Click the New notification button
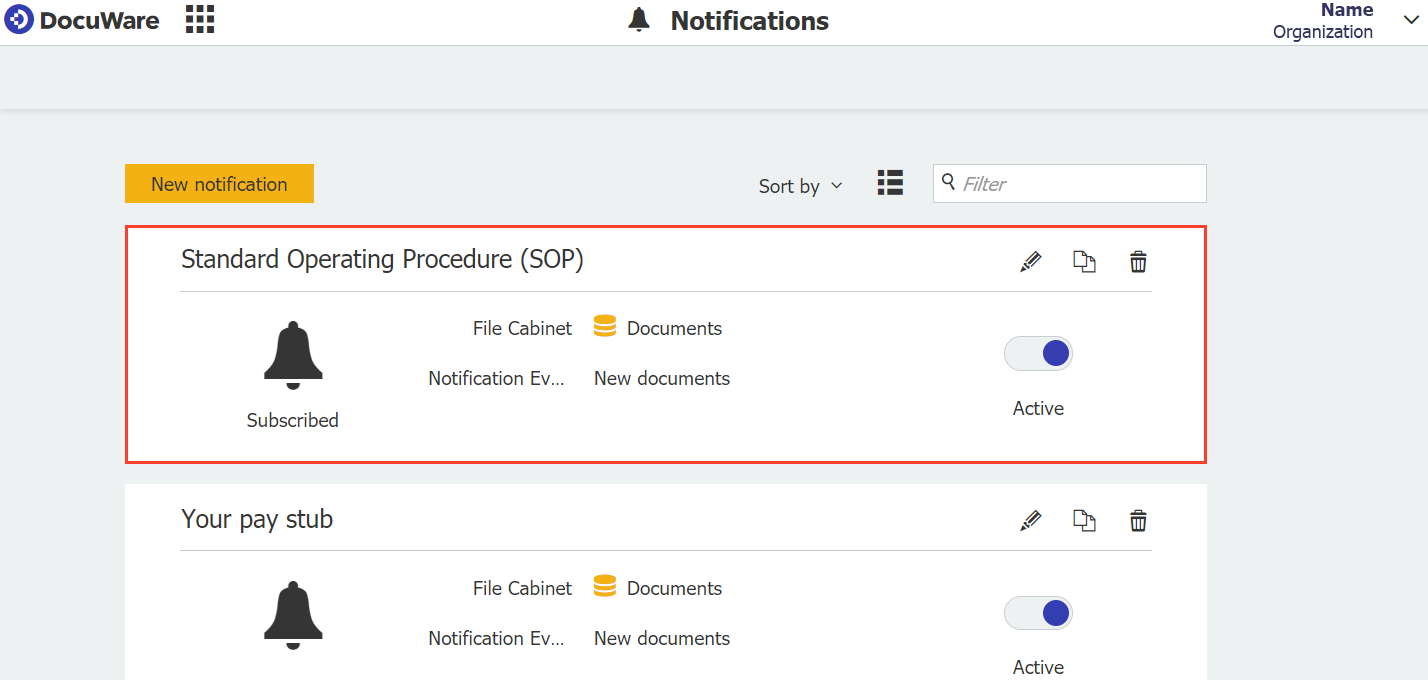Viewport: 1428px width, 680px height. coord(219,184)
